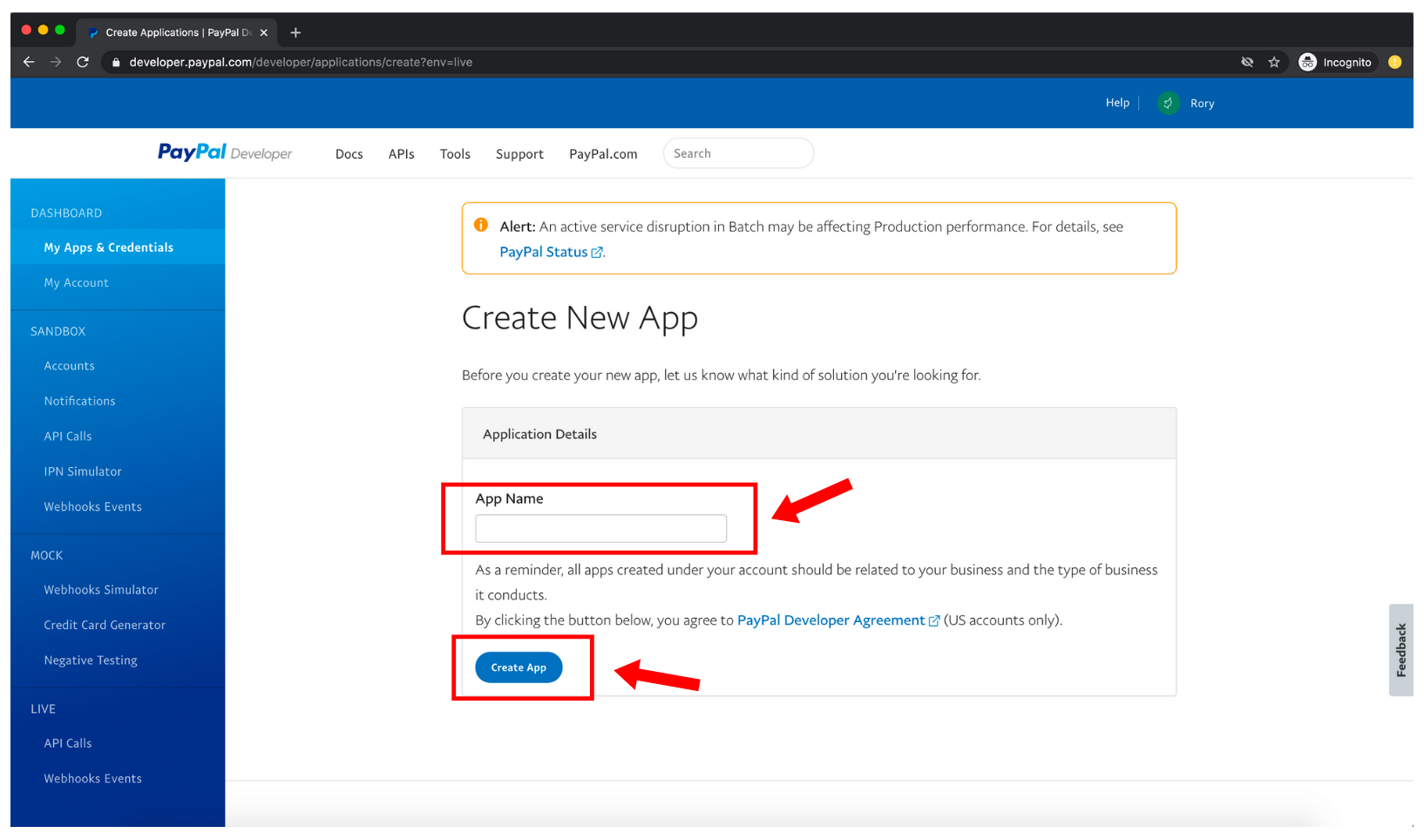Click the padlock icon in the address bar
The width and height of the screenshot is (1424, 840).
pyautogui.click(x=116, y=62)
